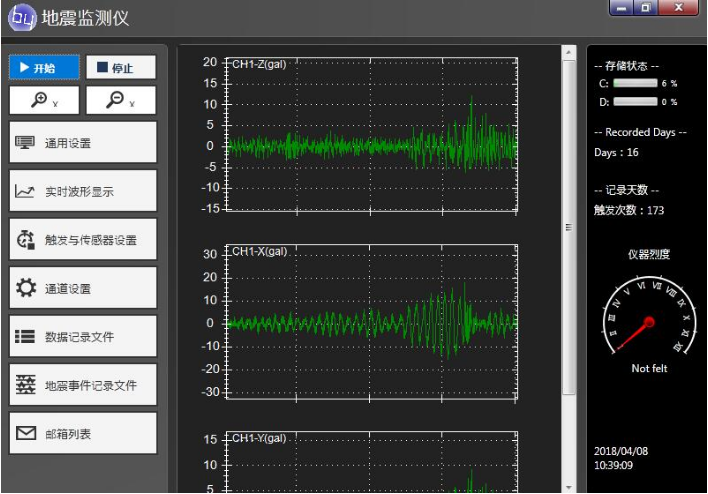Click the waveform panel vertical scrollbar thumb
This screenshot has width=708, height=494.
pos(568,225)
